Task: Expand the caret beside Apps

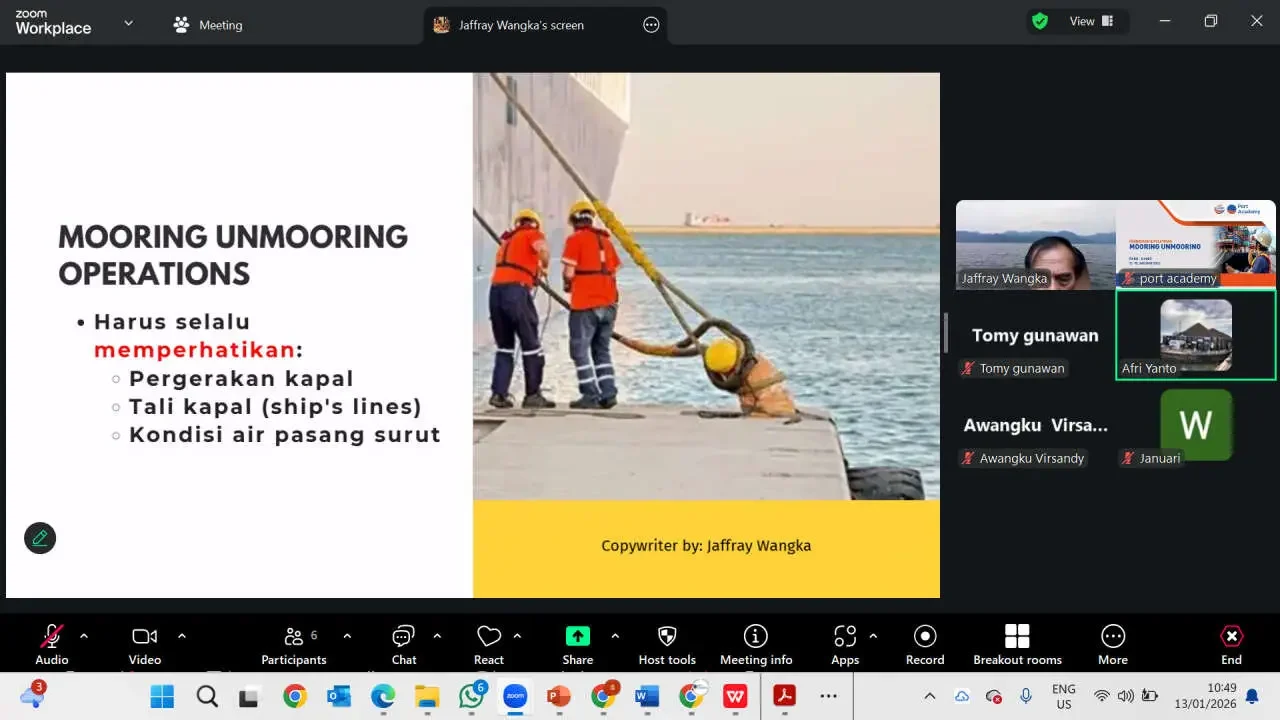Action: (873, 635)
